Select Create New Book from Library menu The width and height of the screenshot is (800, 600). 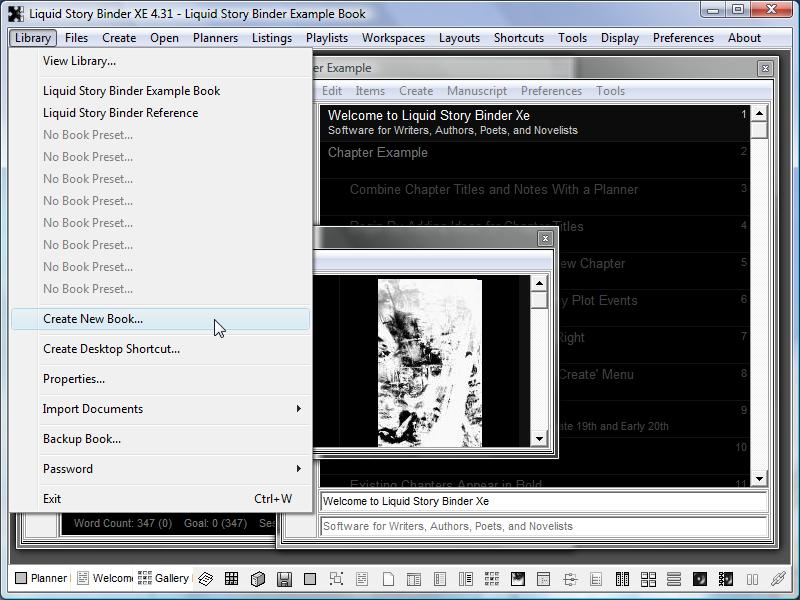click(x=93, y=319)
